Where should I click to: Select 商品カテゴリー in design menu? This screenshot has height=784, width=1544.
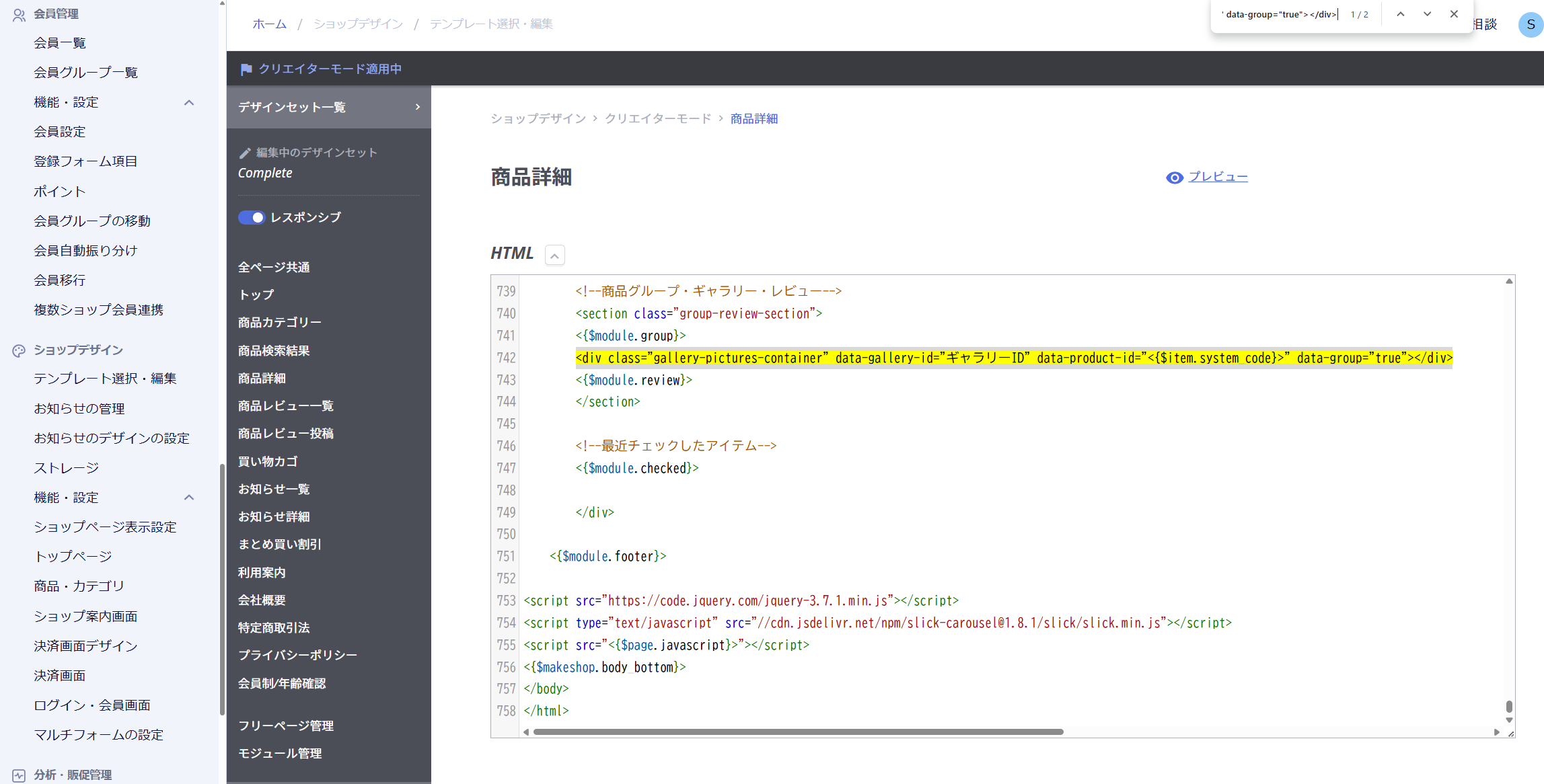click(x=280, y=323)
